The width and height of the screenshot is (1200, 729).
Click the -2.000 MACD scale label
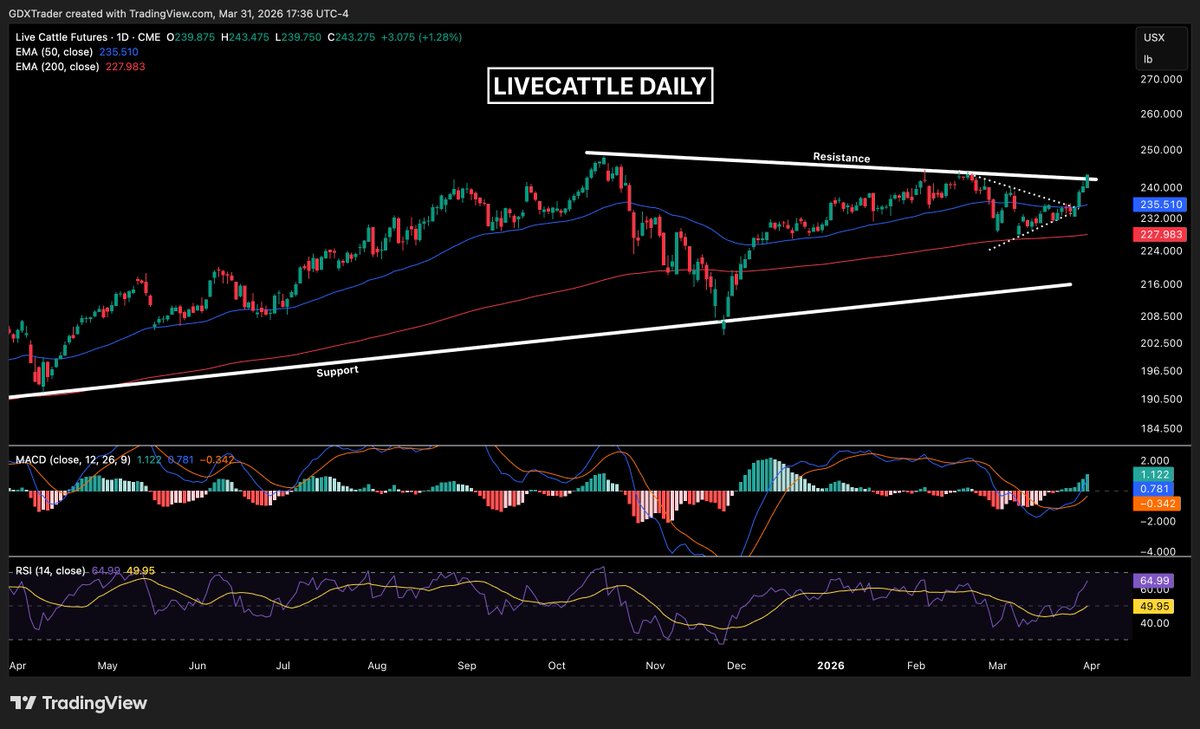1158,522
